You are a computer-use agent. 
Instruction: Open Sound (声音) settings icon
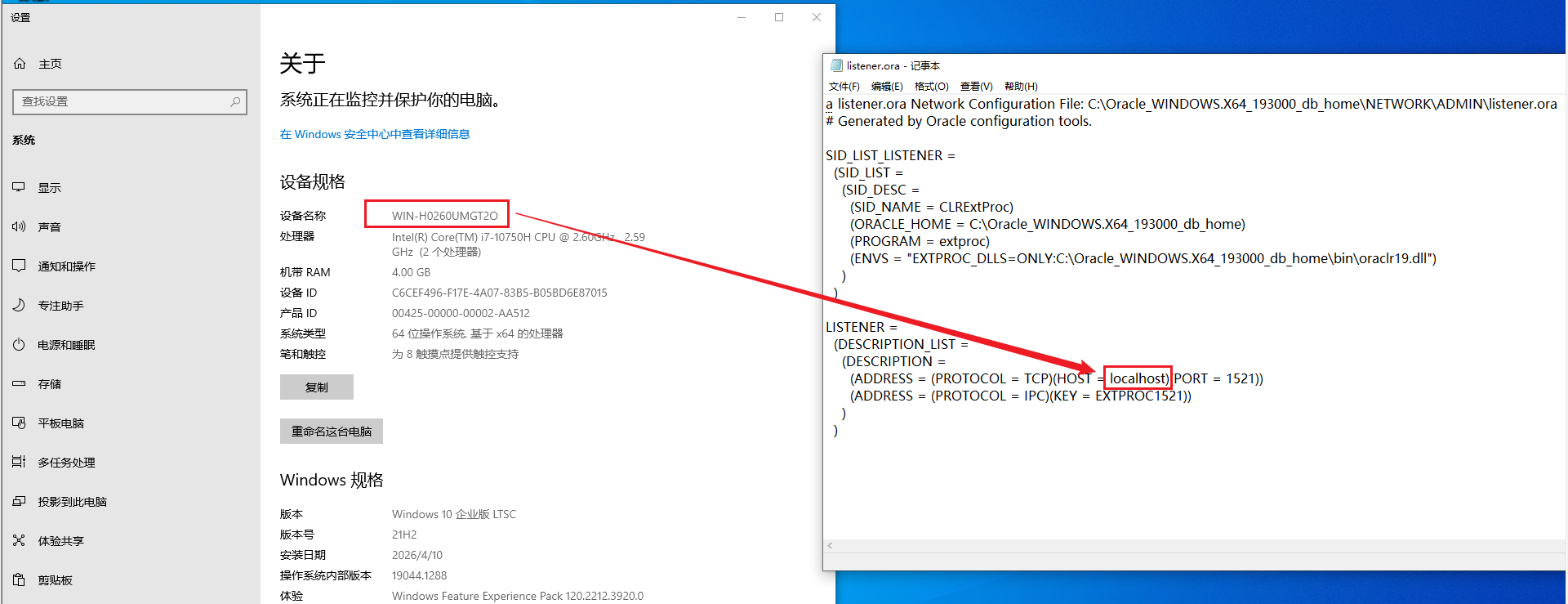pos(19,227)
